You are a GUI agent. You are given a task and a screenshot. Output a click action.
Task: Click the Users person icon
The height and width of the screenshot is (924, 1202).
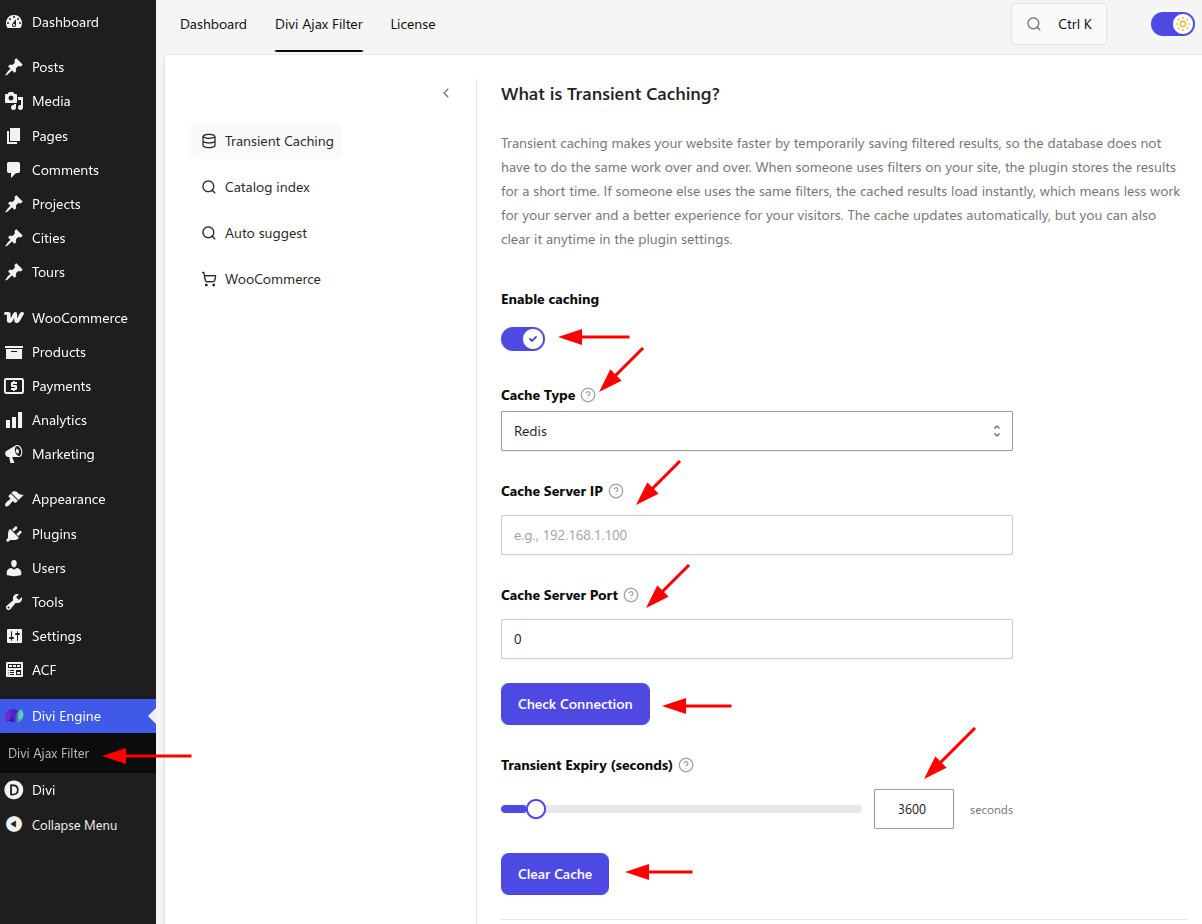pos(14,568)
